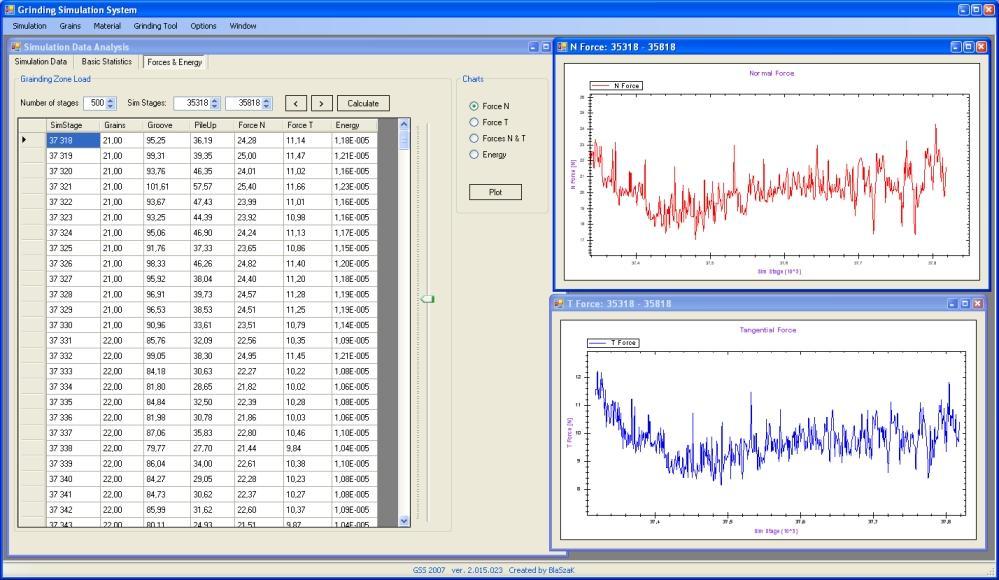This screenshot has width=999, height=580.
Task: Go to previous stage range with < button
Action: point(296,103)
